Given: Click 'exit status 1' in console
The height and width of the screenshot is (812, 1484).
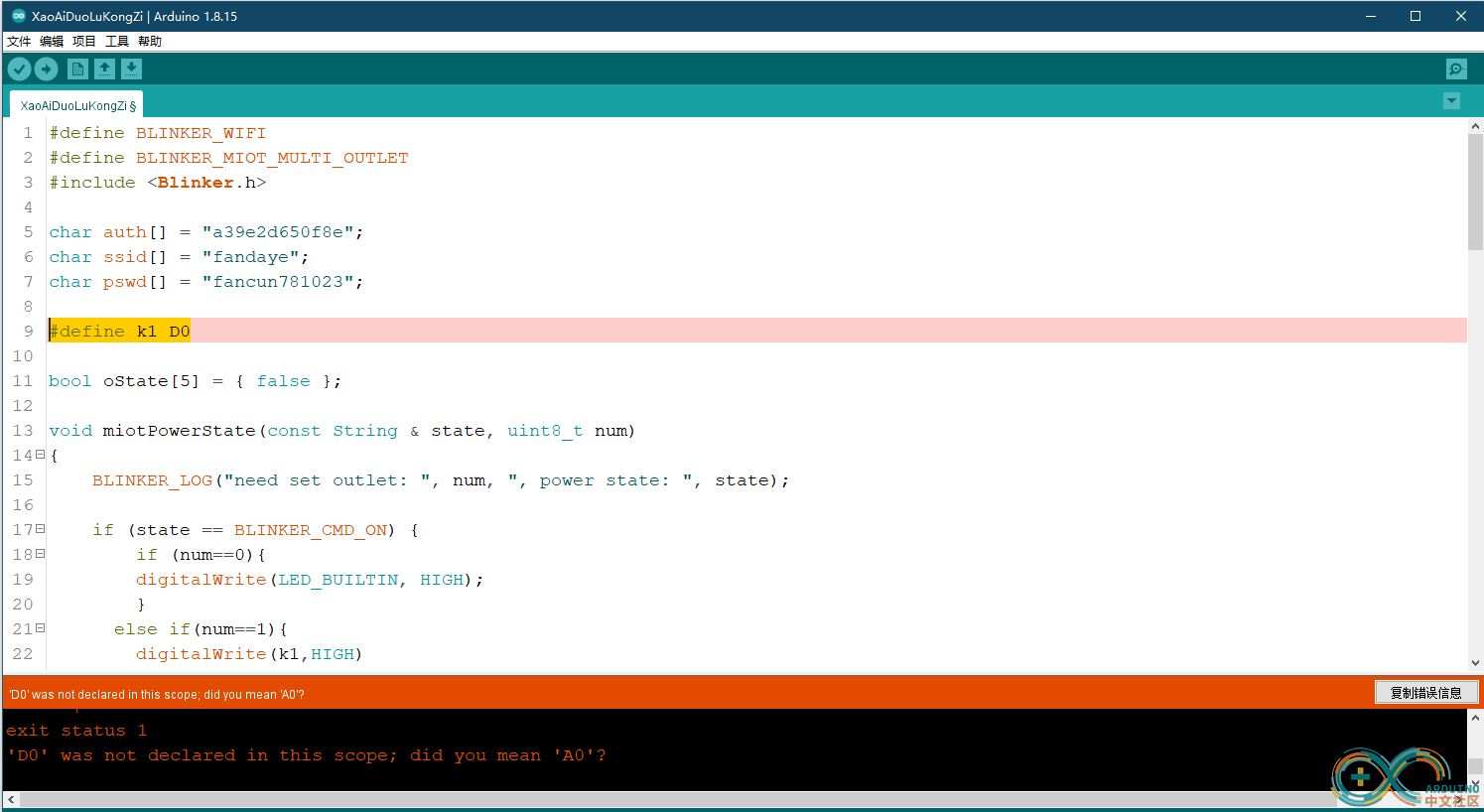Looking at the screenshot, I should pyautogui.click(x=76, y=731).
